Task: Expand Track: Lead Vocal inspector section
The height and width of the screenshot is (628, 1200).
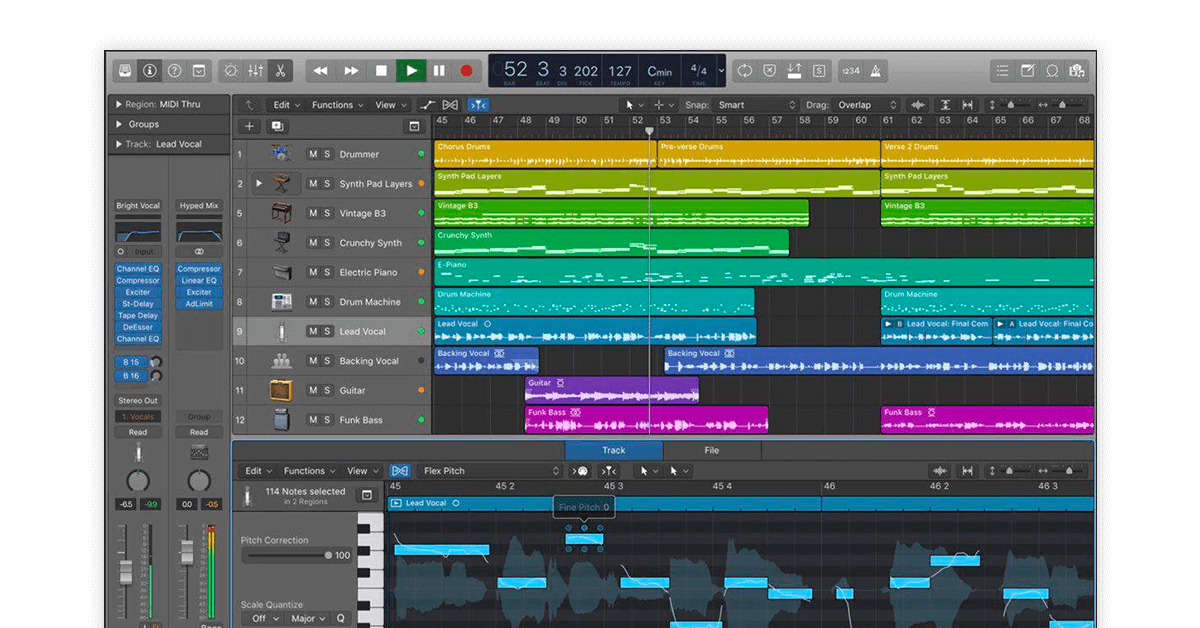Action: coord(119,144)
